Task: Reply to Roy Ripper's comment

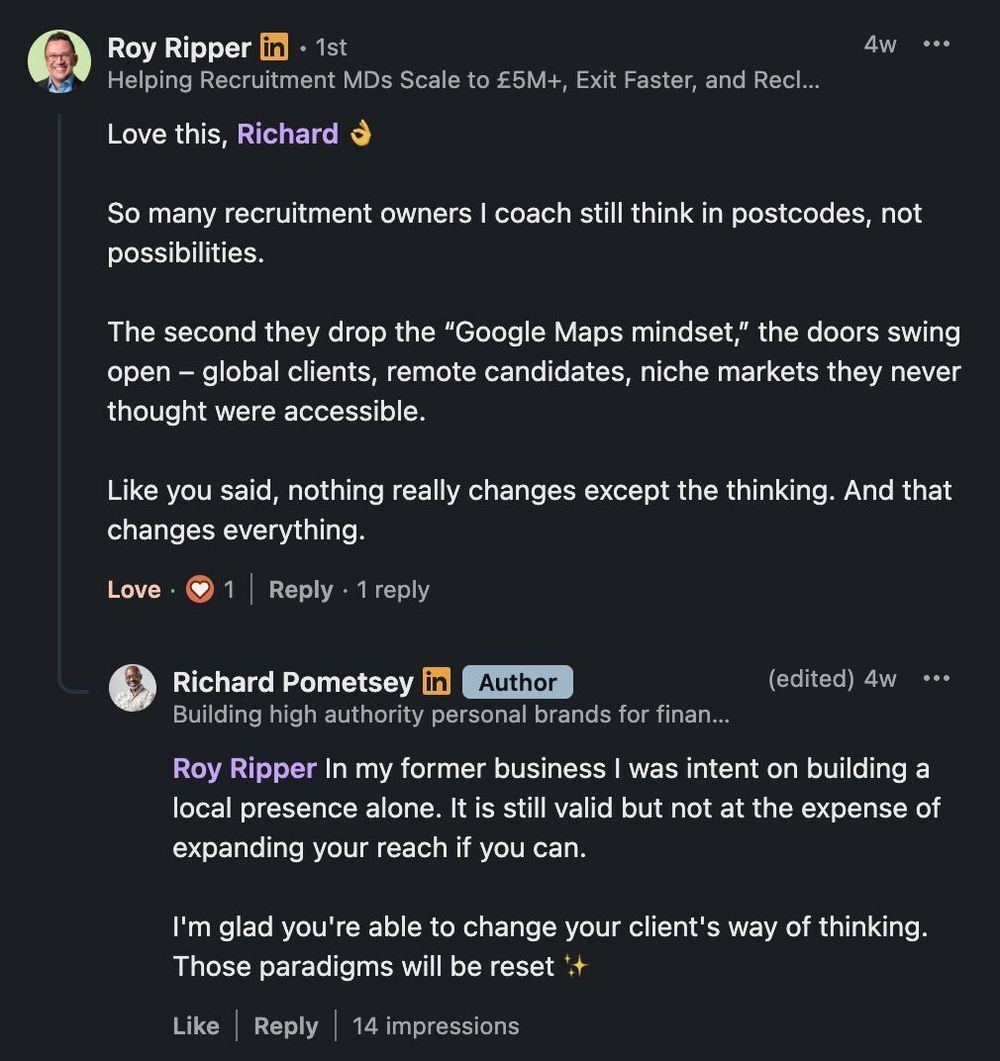Action: pyautogui.click(x=300, y=590)
